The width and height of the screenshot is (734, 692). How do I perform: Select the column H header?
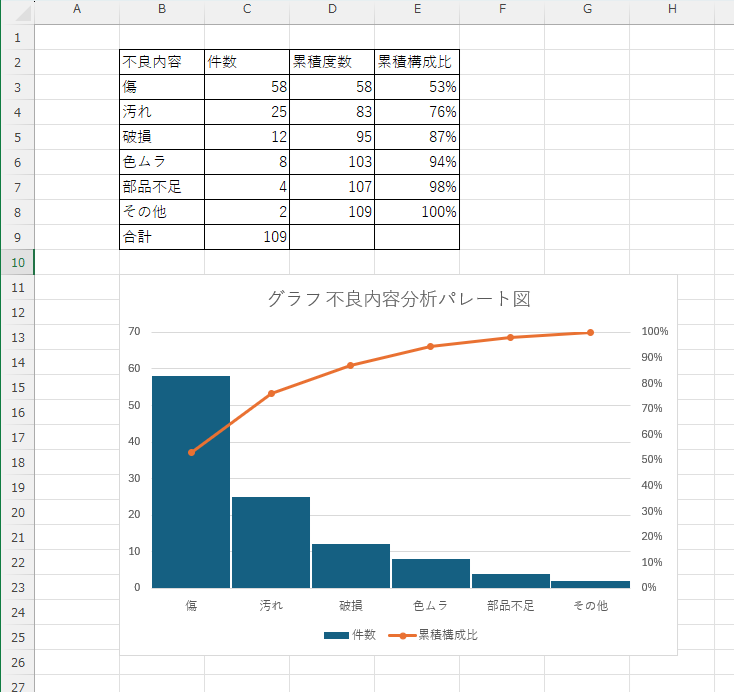pos(671,9)
